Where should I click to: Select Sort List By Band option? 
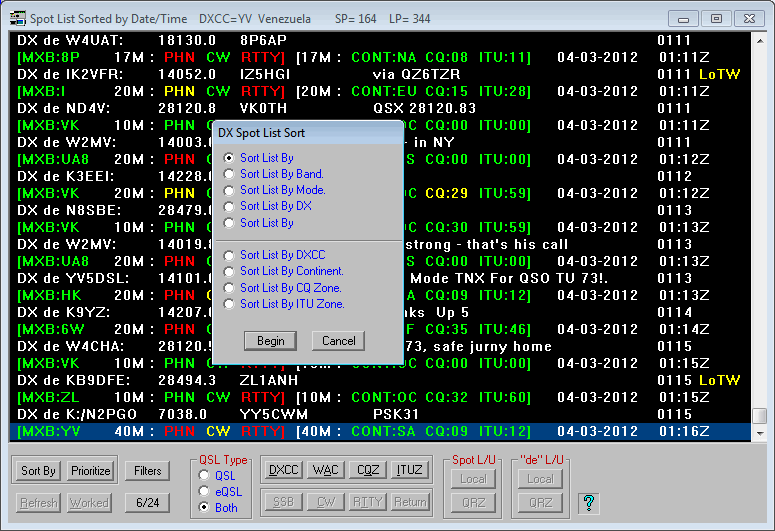[230, 174]
